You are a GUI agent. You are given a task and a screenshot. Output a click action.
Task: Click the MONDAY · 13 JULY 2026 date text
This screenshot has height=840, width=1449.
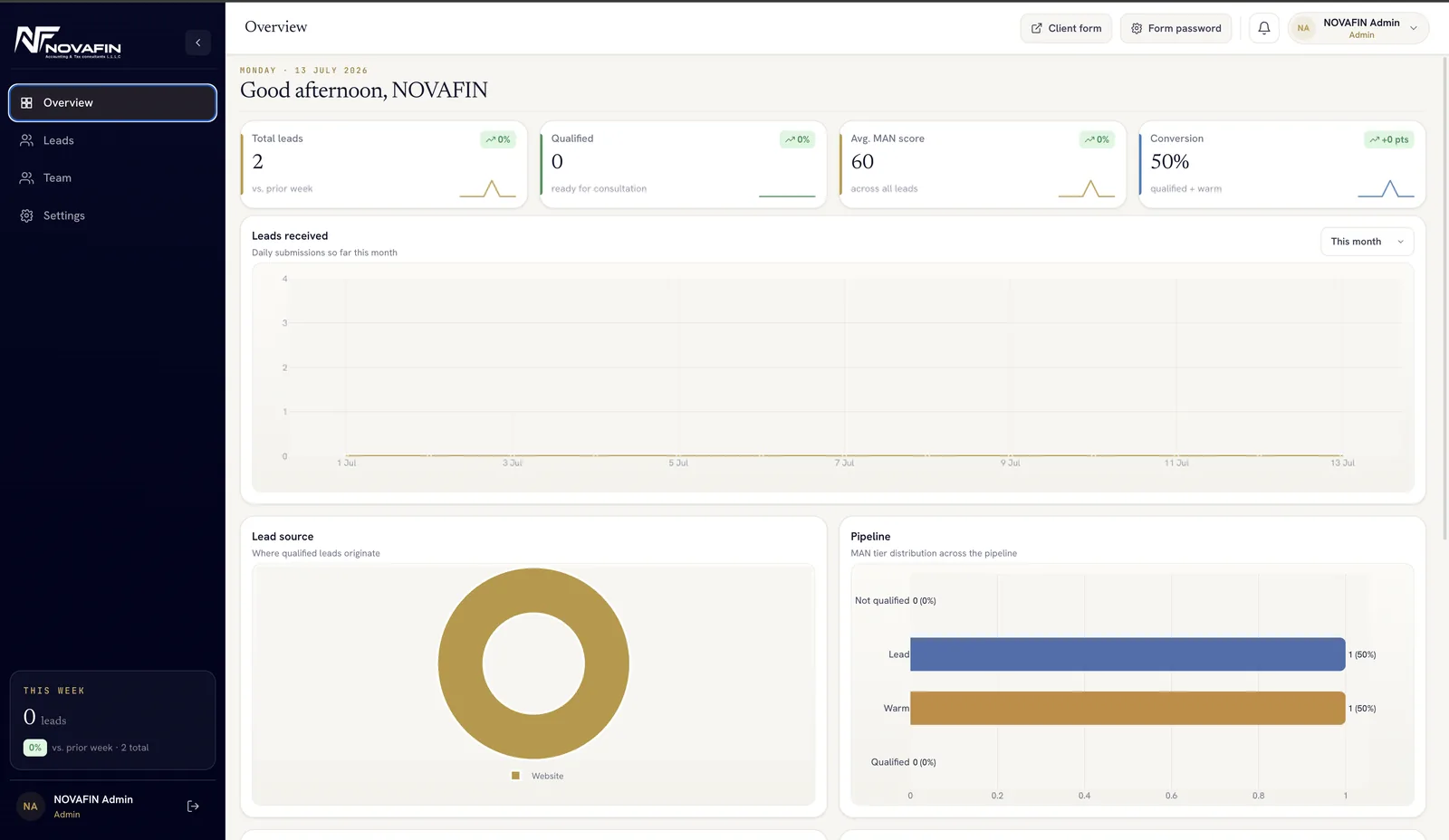coord(303,70)
